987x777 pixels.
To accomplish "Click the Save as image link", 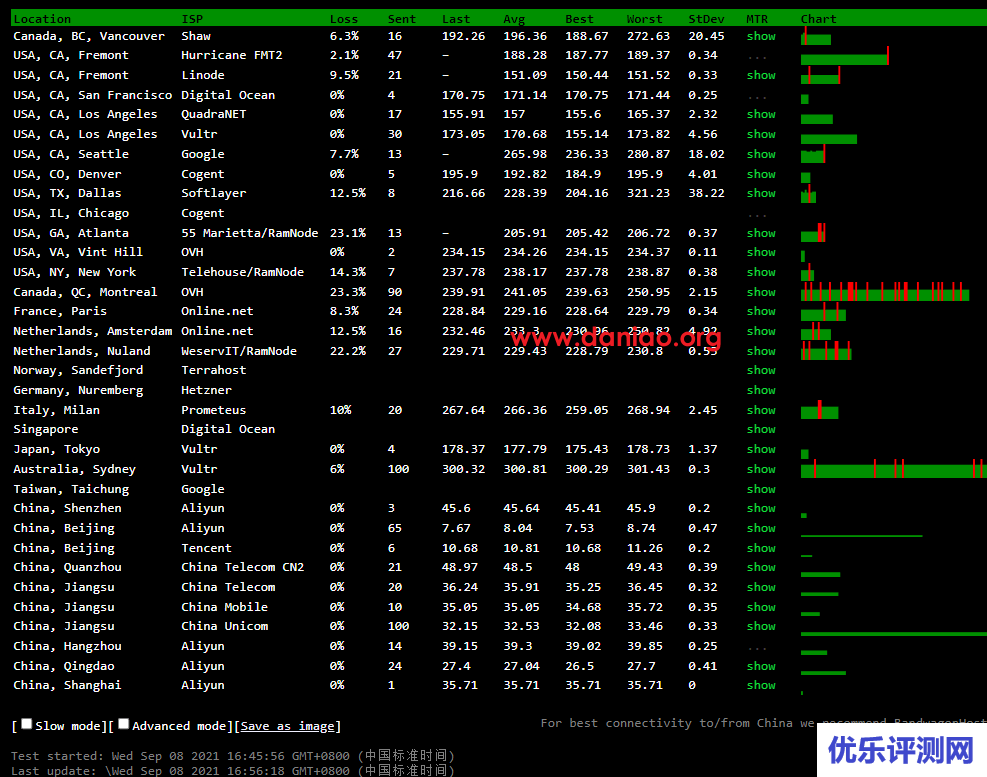I will click(288, 726).
